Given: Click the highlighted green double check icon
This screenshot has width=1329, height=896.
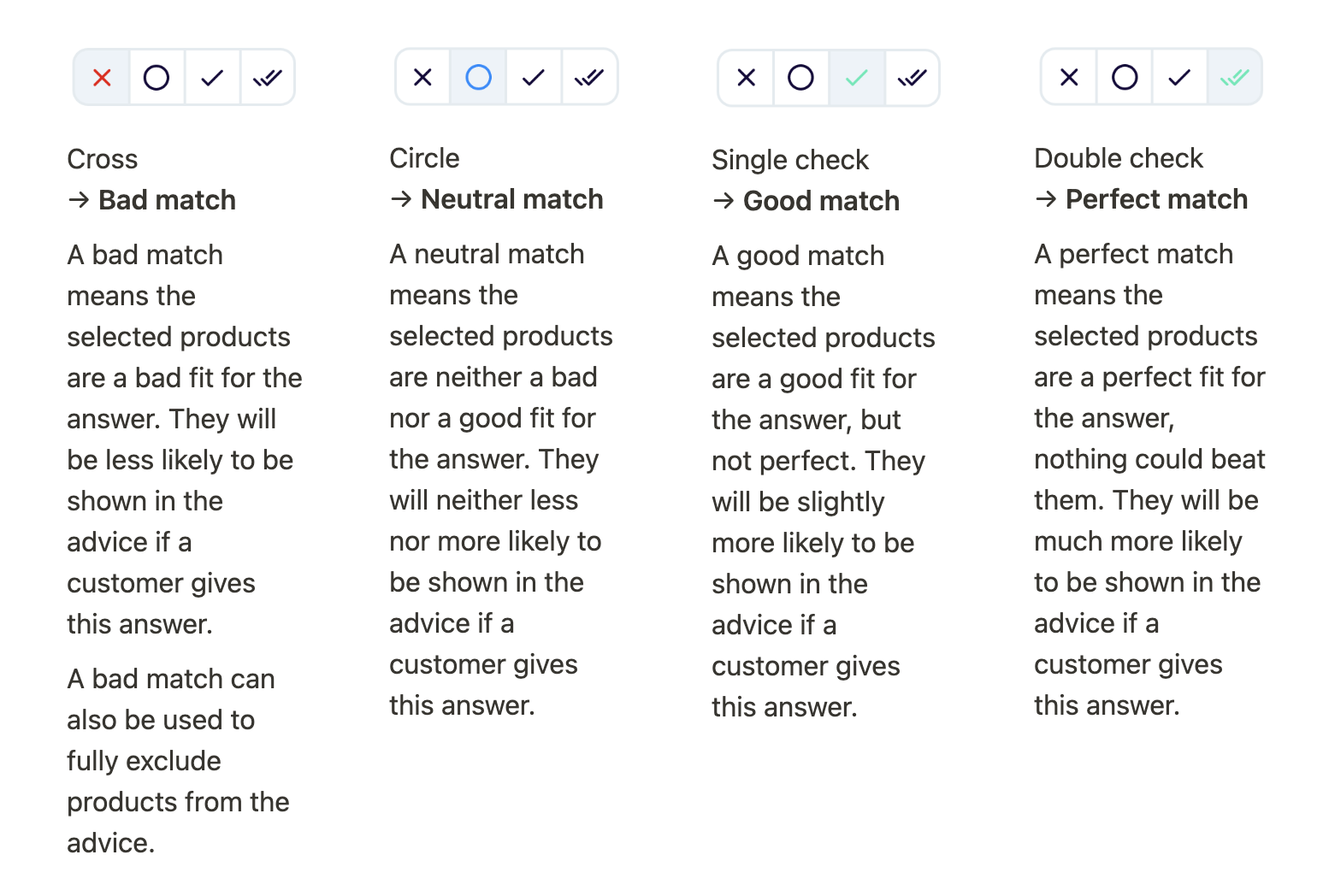Looking at the screenshot, I should 1235,77.
